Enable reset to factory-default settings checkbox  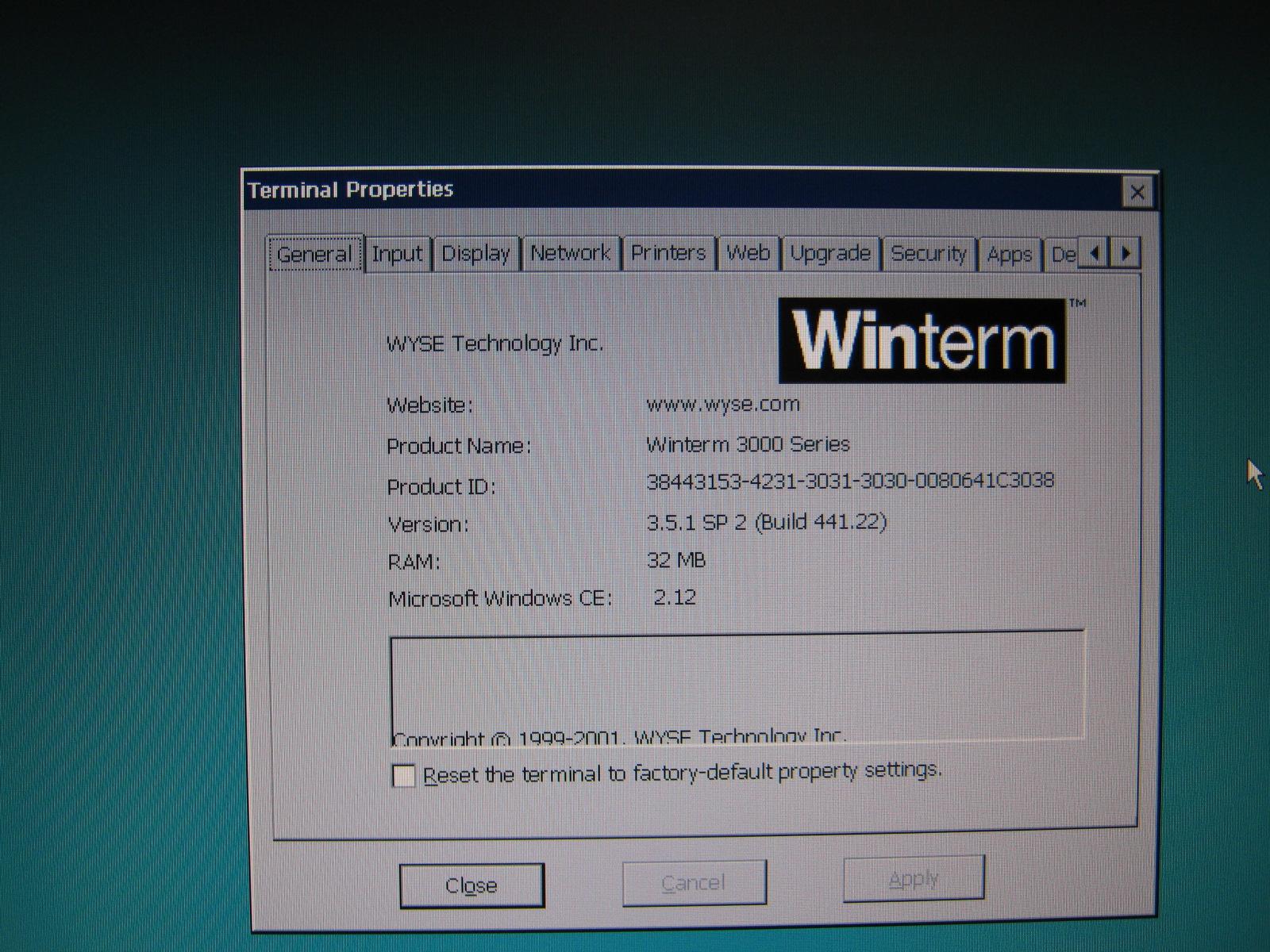(x=404, y=775)
